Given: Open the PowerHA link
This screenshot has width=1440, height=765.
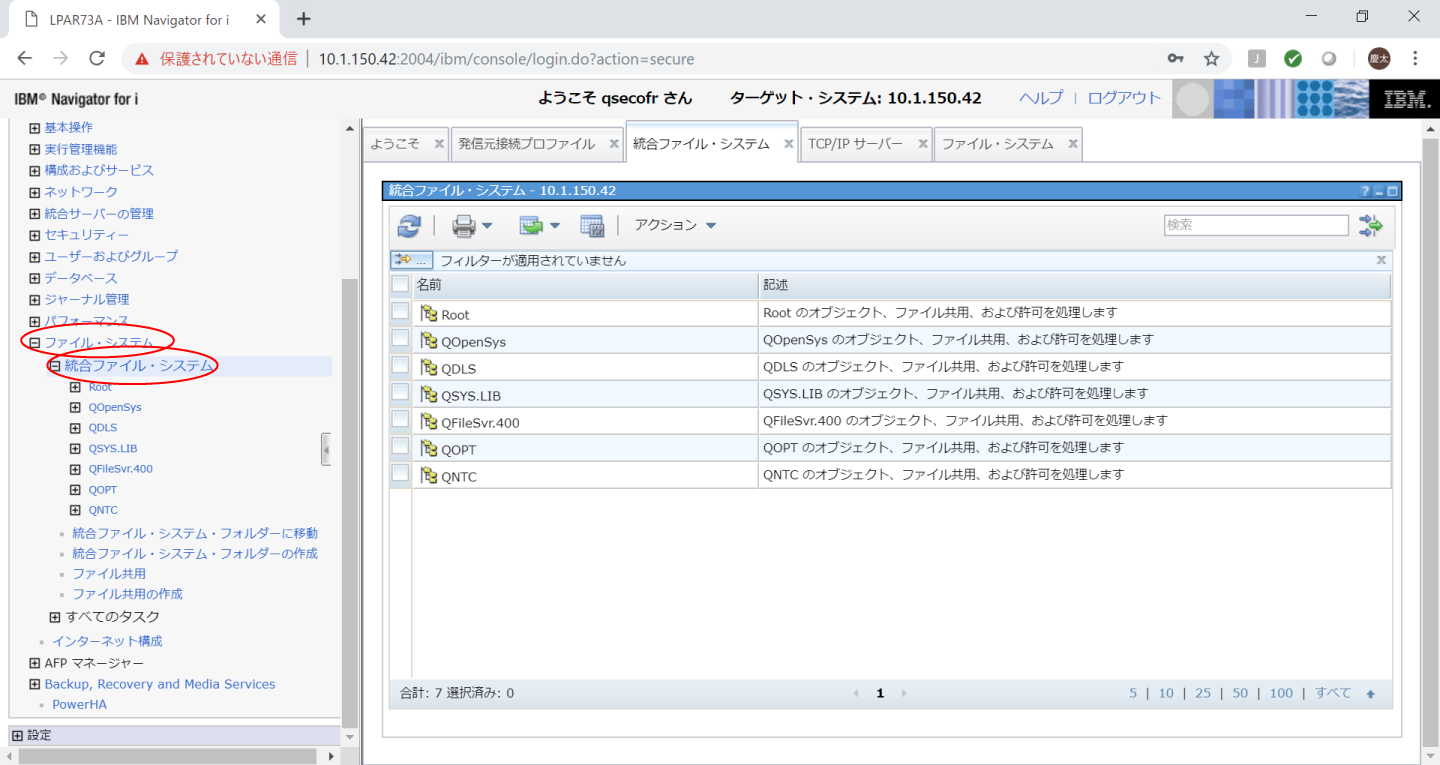Looking at the screenshot, I should click(79, 704).
